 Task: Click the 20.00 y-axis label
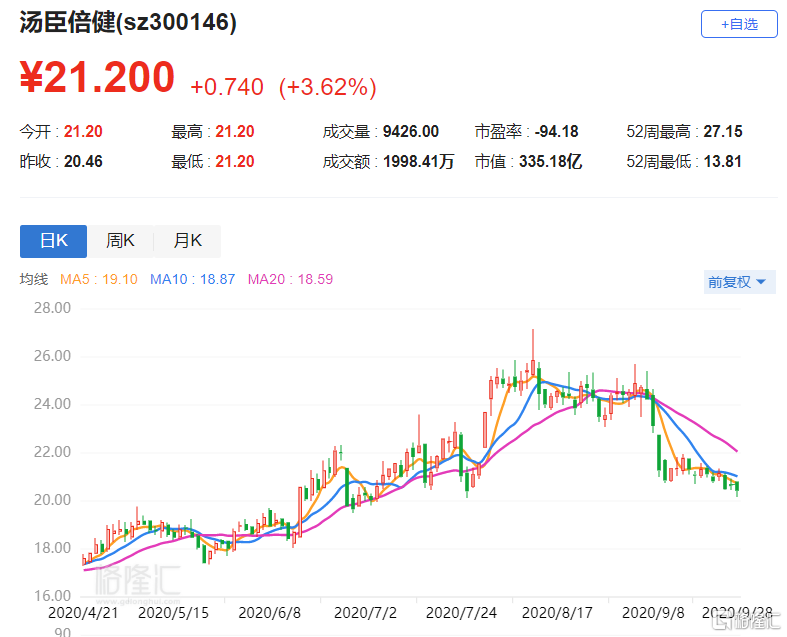(52, 500)
